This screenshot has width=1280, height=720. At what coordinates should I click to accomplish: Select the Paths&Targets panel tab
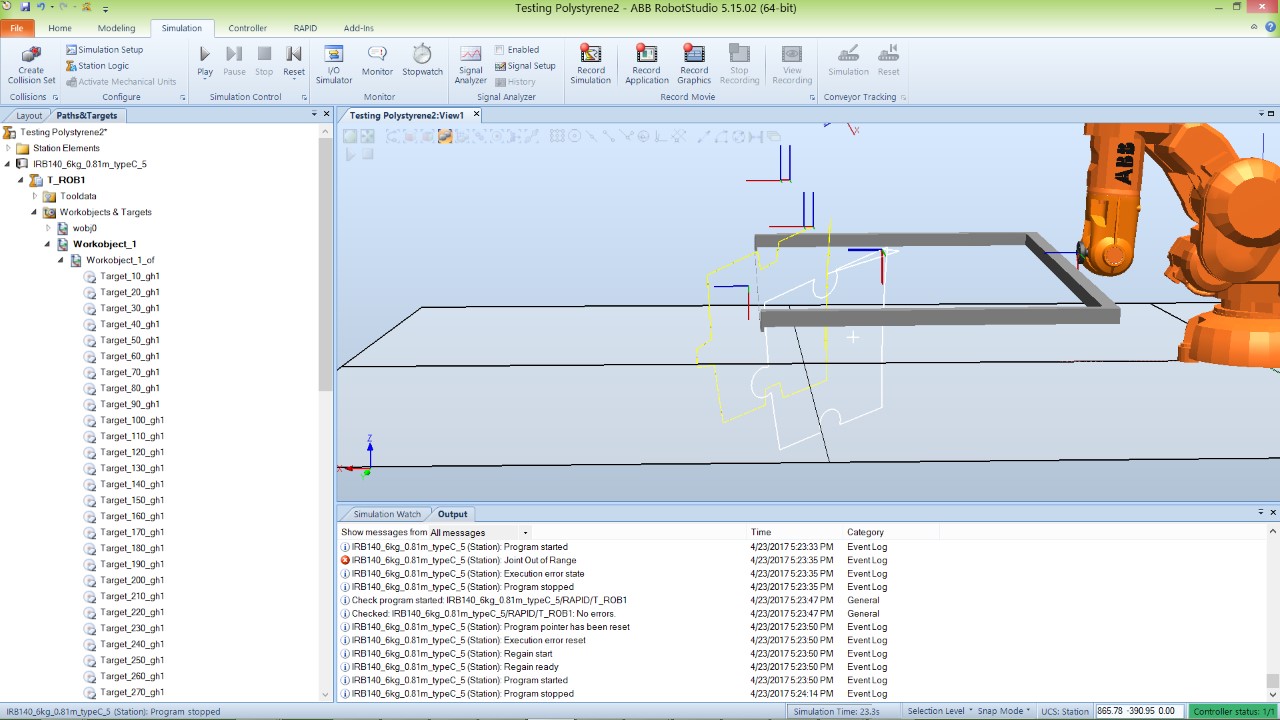click(x=87, y=115)
